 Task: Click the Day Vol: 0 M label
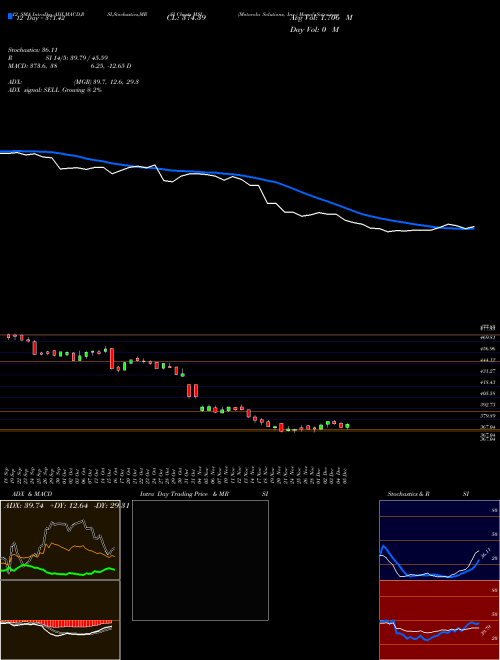pos(314,29)
